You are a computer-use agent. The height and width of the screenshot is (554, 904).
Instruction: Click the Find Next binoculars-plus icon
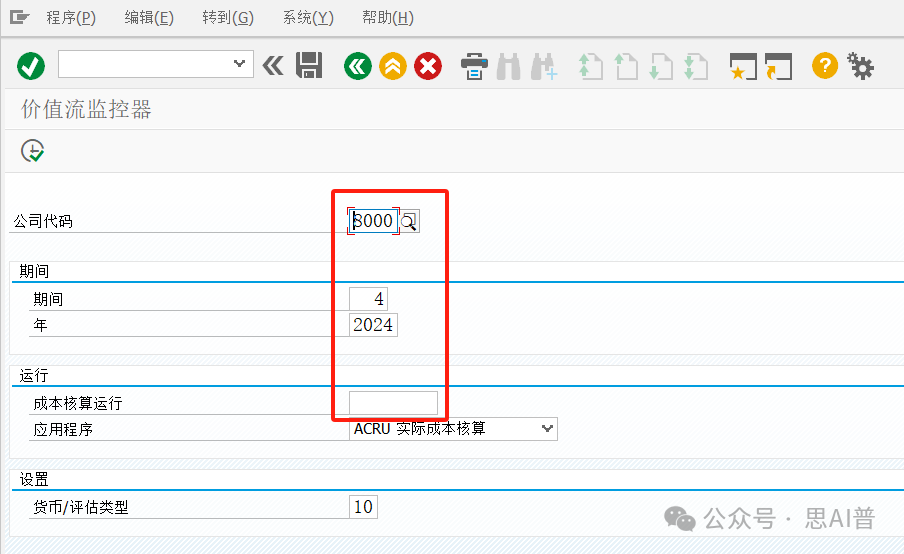point(544,66)
